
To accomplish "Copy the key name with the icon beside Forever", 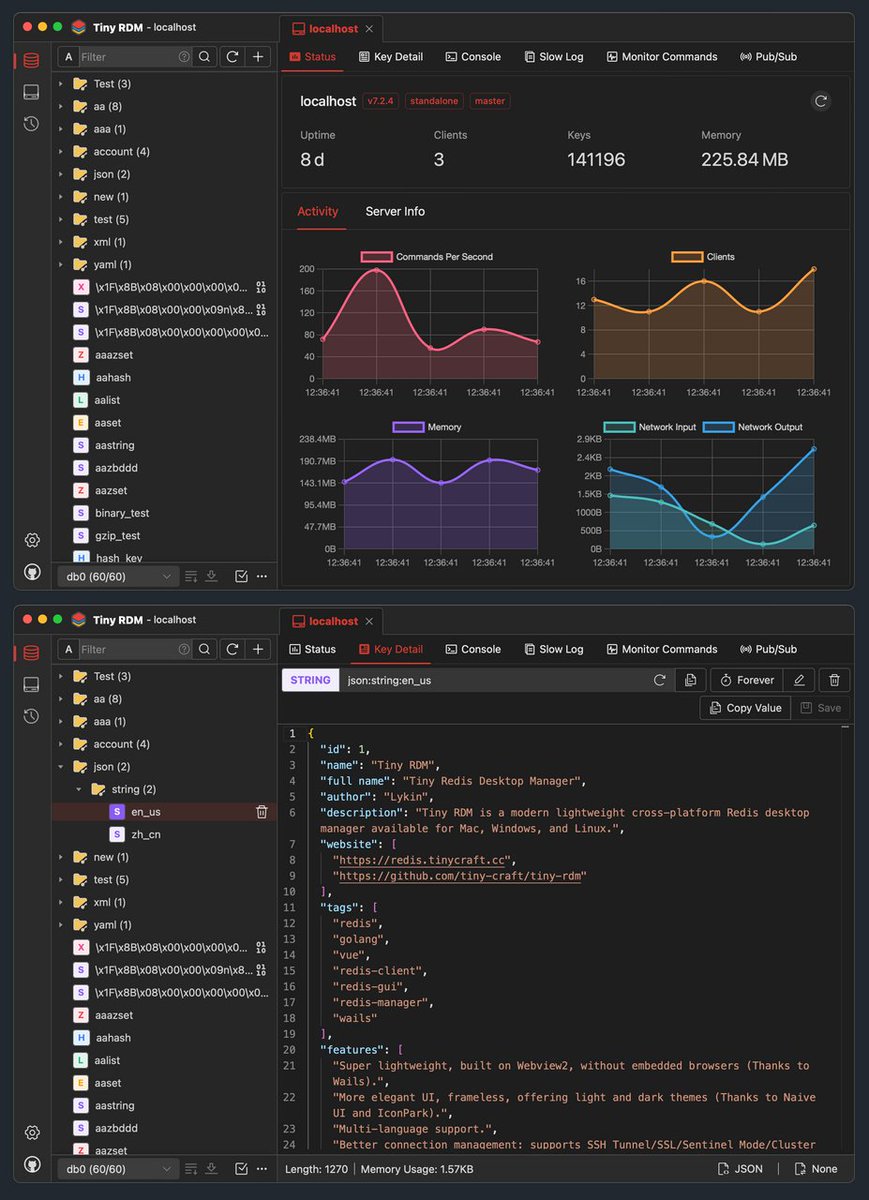I will point(691,680).
